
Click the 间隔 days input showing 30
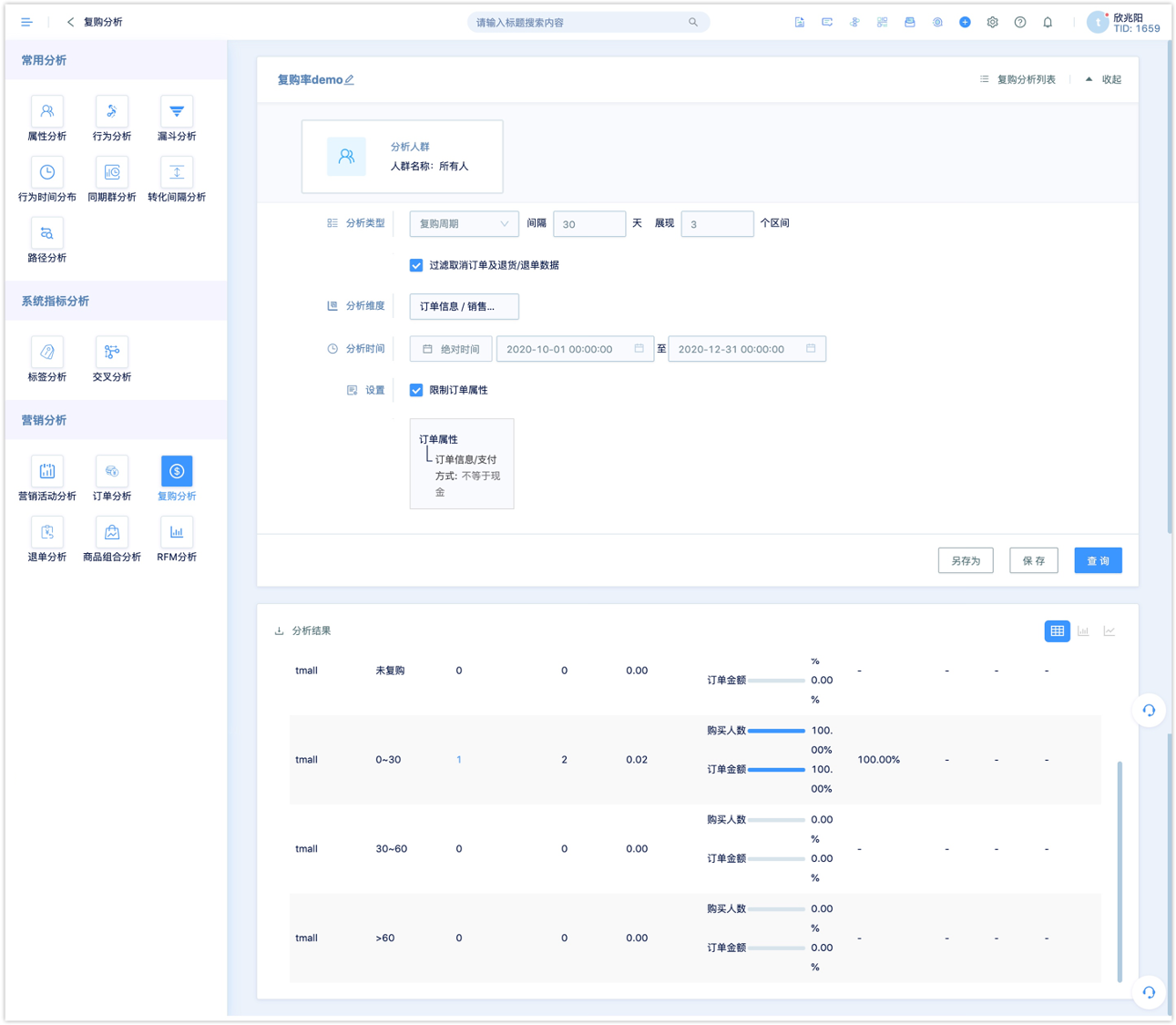click(x=589, y=223)
